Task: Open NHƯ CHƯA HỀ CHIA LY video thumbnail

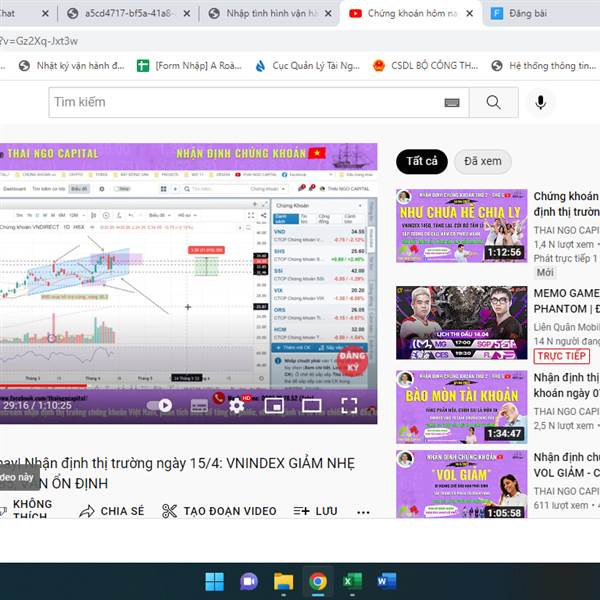Action: tap(461, 226)
